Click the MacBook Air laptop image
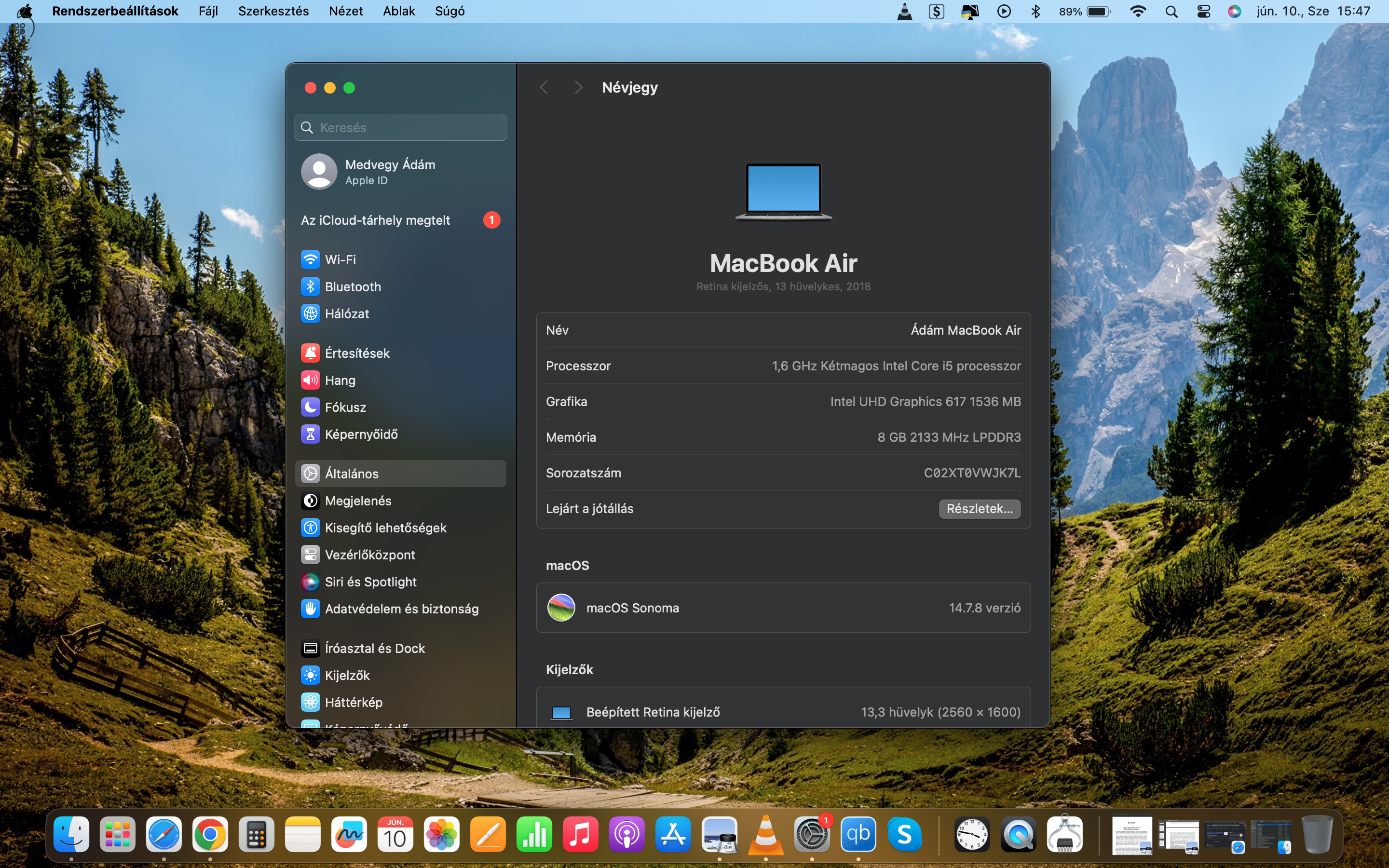The width and height of the screenshot is (1389, 868). (x=783, y=192)
